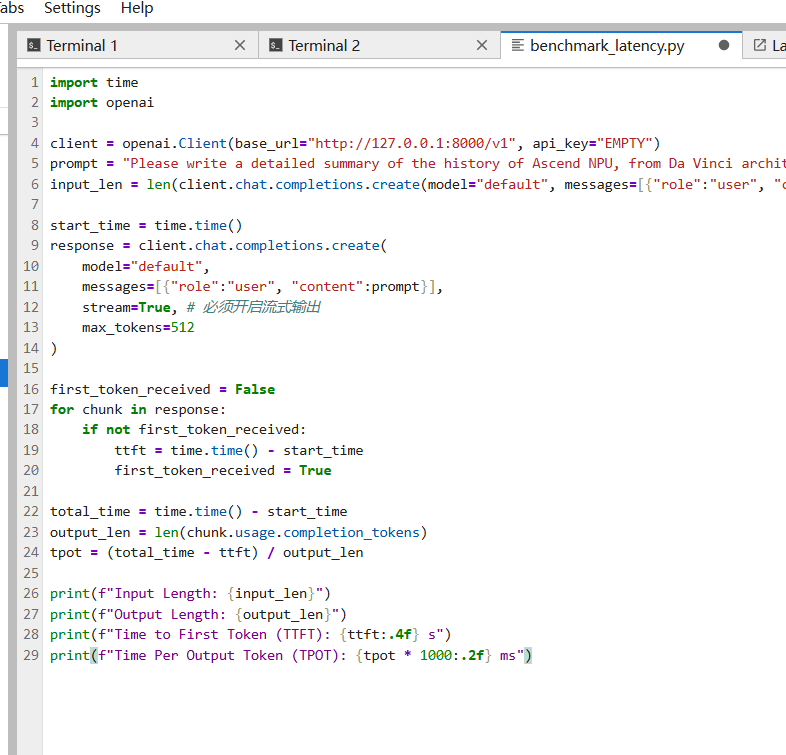Click the 'Input Length' print statement
Screen dimensions: 786x755
tap(190, 594)
